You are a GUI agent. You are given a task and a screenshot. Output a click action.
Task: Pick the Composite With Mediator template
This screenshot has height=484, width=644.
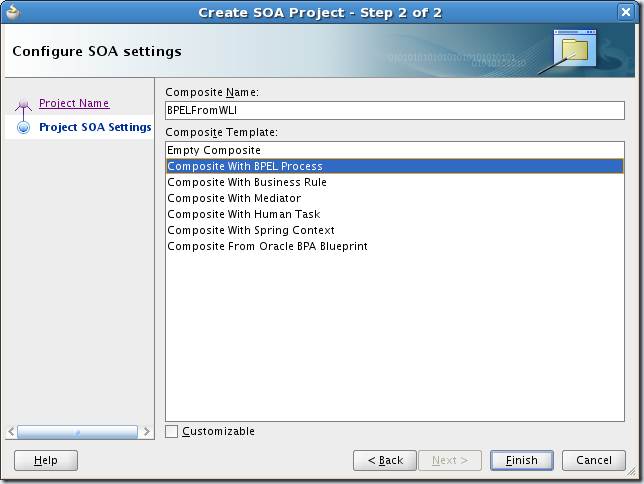point(395,198)
